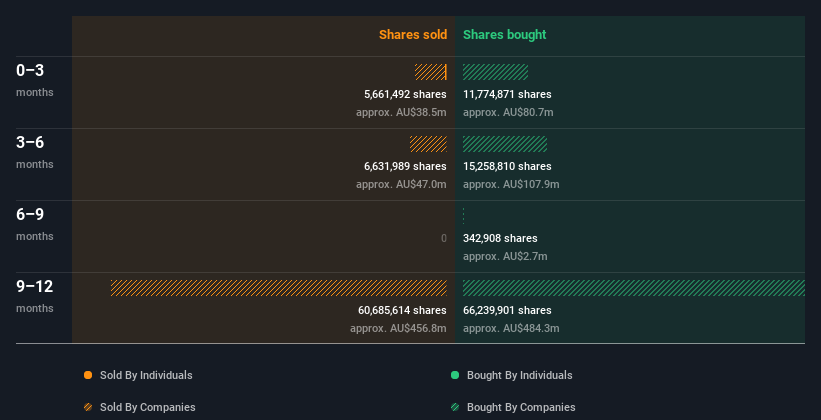The width and height of the screenshot is (821, 420).
Task: Click the 0 sold value for 6–9 months
Action: pos(444,238)
